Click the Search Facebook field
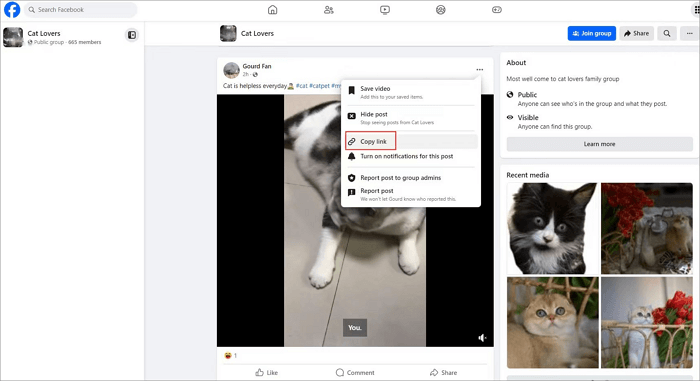 [x=81, y=9]
